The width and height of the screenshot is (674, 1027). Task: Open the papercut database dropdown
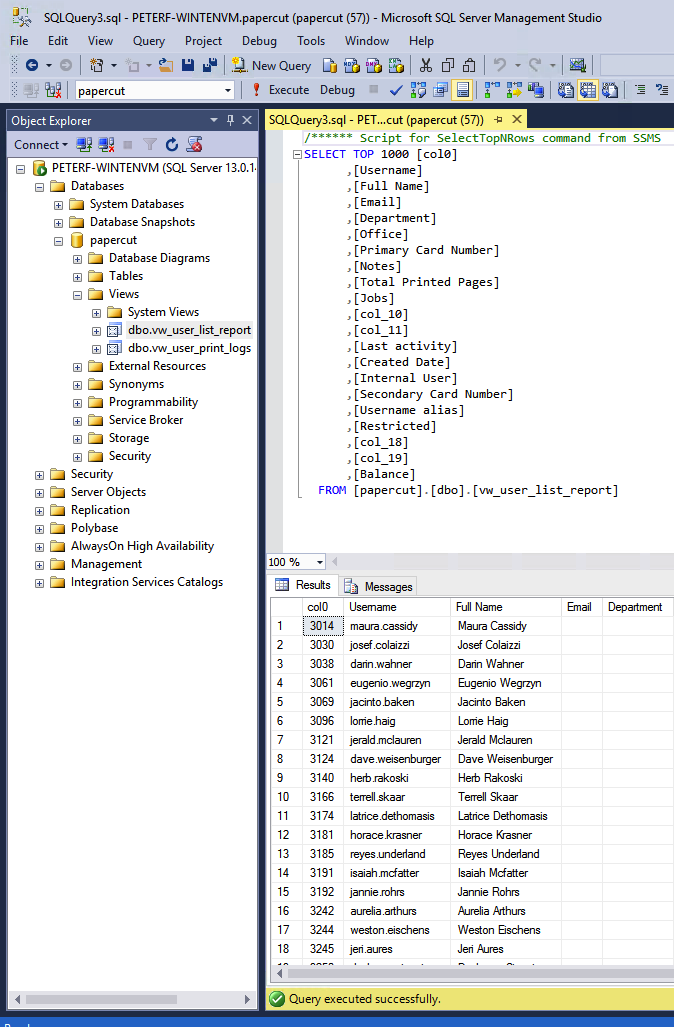(x=228, y=90)
